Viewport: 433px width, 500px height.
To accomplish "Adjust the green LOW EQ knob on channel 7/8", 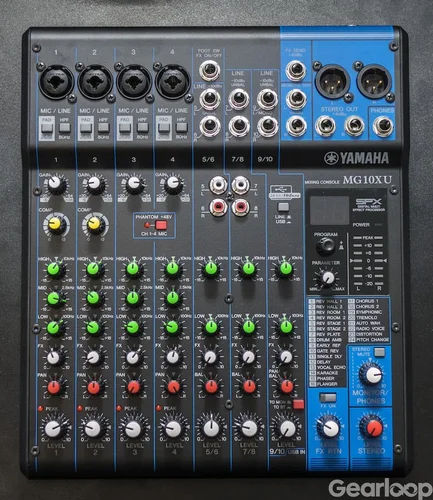I will click(x=248, y=328).
